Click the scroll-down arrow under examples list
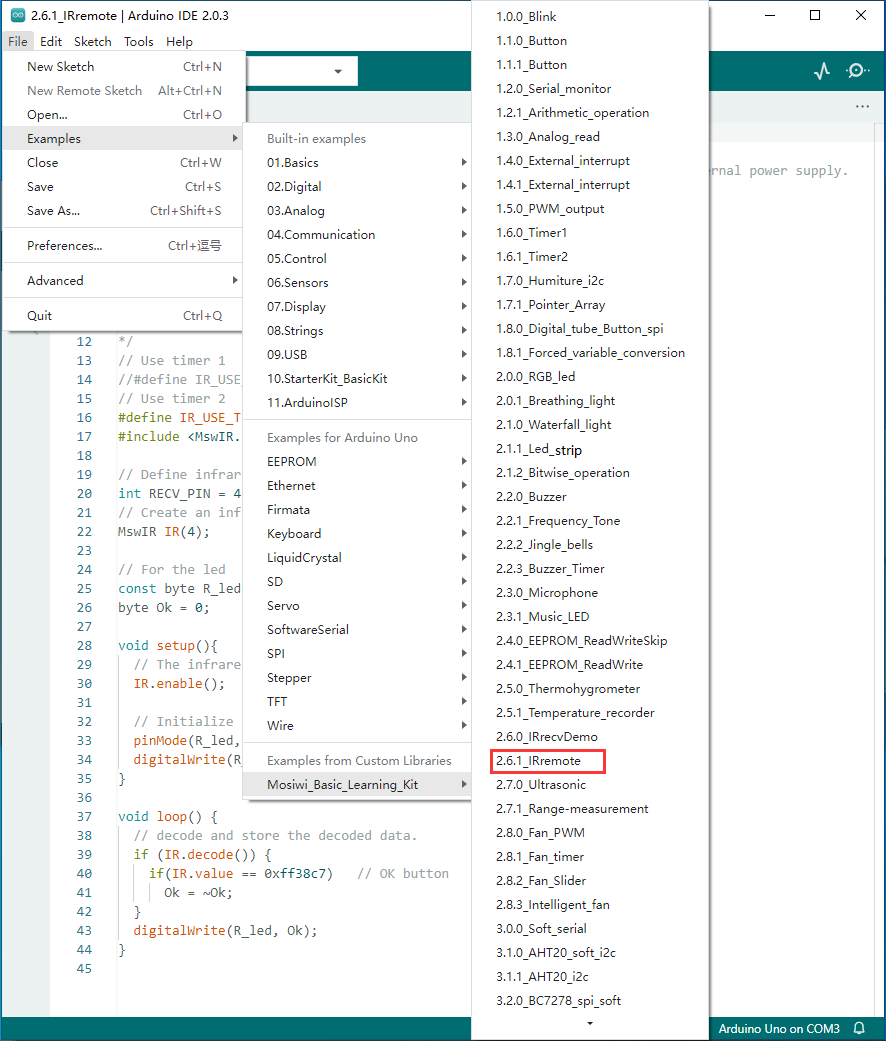886x1041 pixels. click(x=590, y=1023)
